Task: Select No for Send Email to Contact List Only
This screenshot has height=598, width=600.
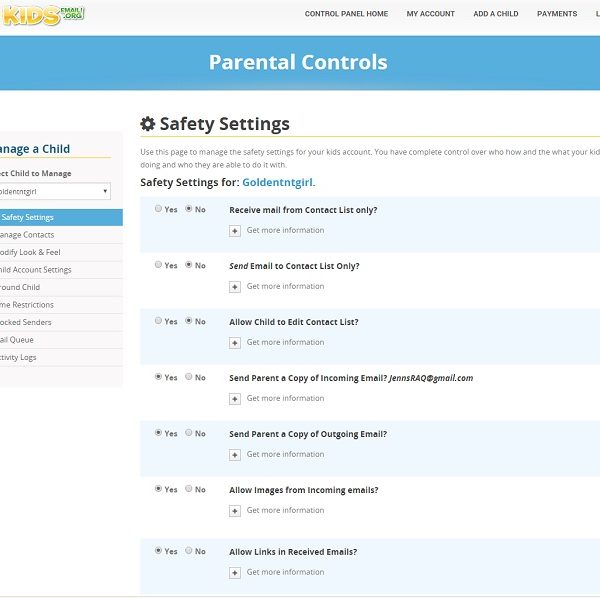Action: 189,264
